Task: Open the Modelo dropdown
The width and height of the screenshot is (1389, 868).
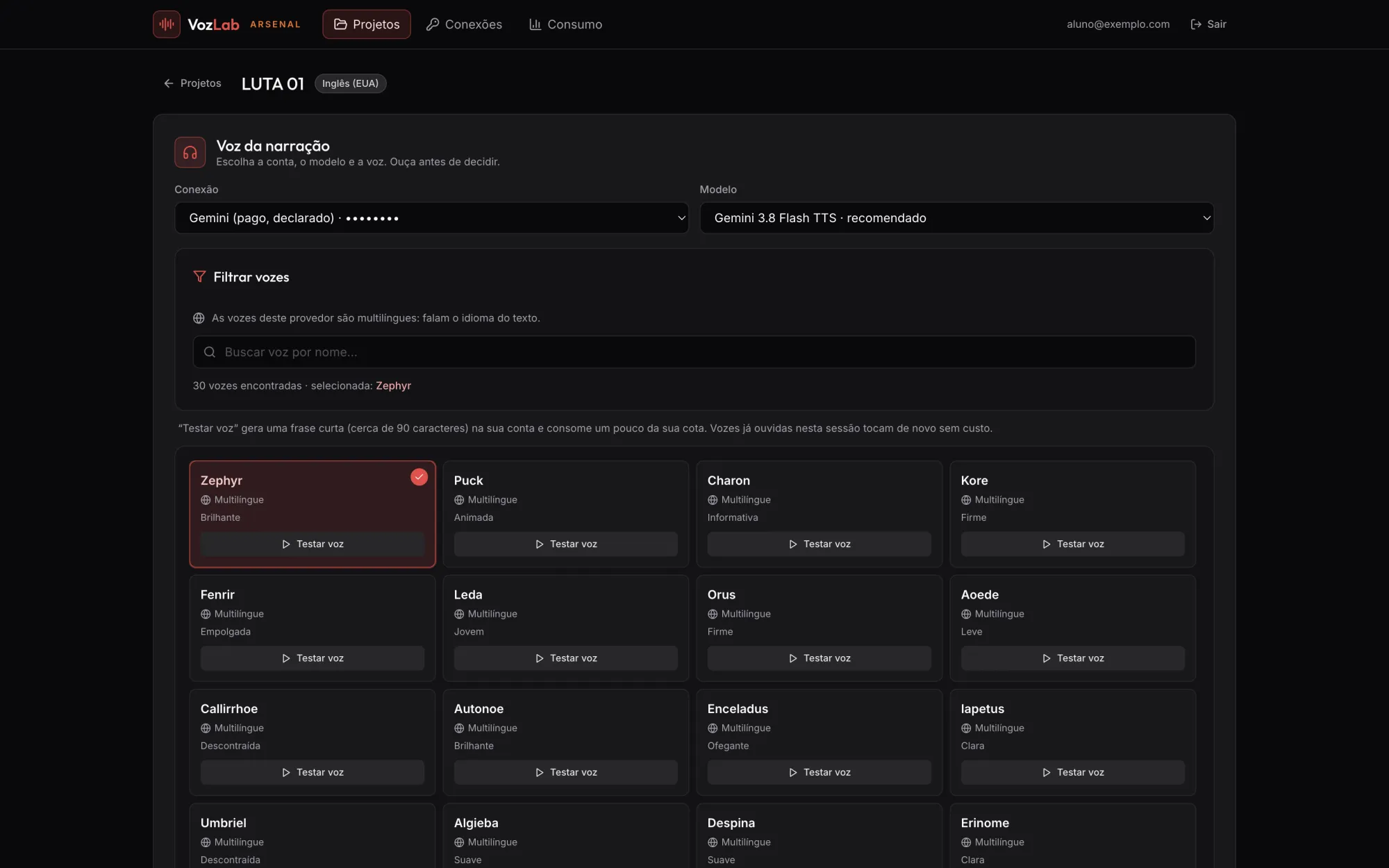Action: point(956,218)
